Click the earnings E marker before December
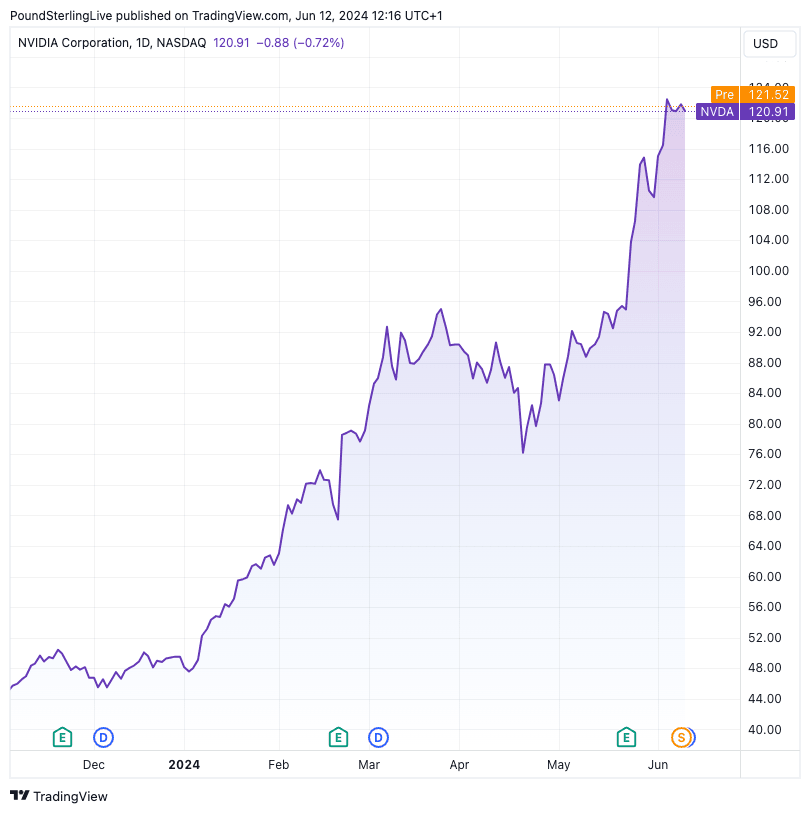 (x=62, y=738)
